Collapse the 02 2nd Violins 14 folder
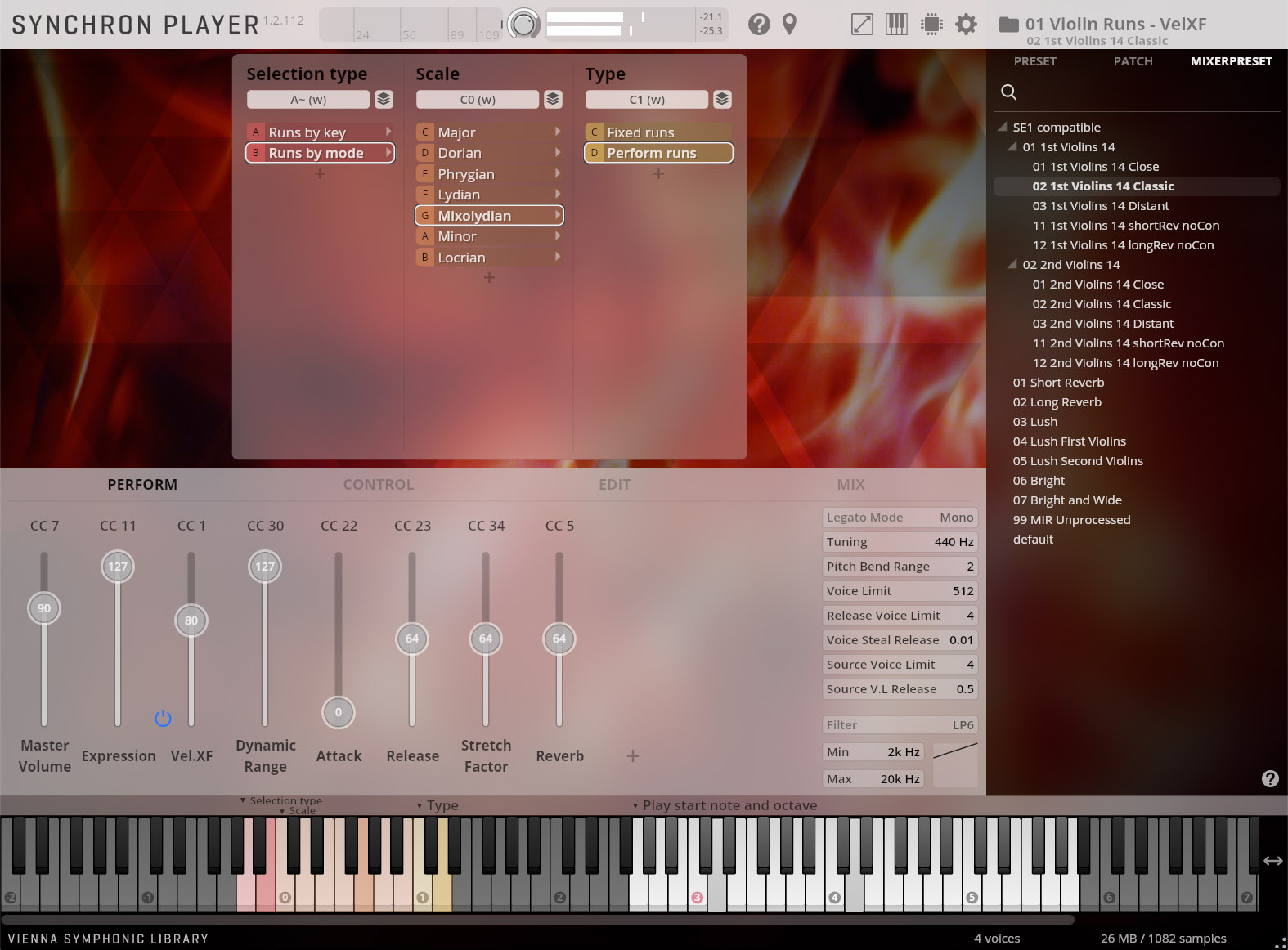Screen dimensions: 1288x950 (1012, 265)
